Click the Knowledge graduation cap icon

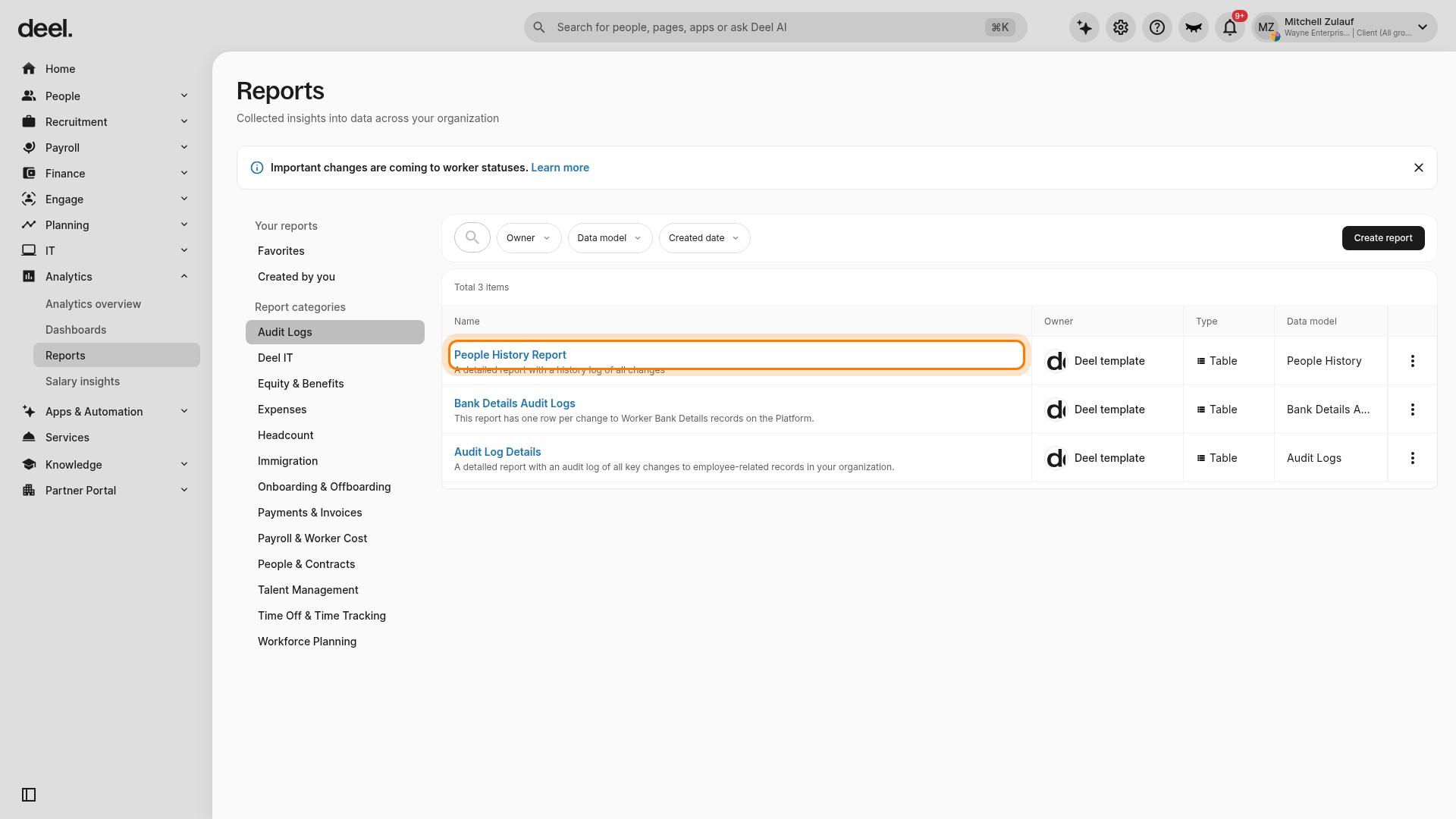click(x=29, y=465)
